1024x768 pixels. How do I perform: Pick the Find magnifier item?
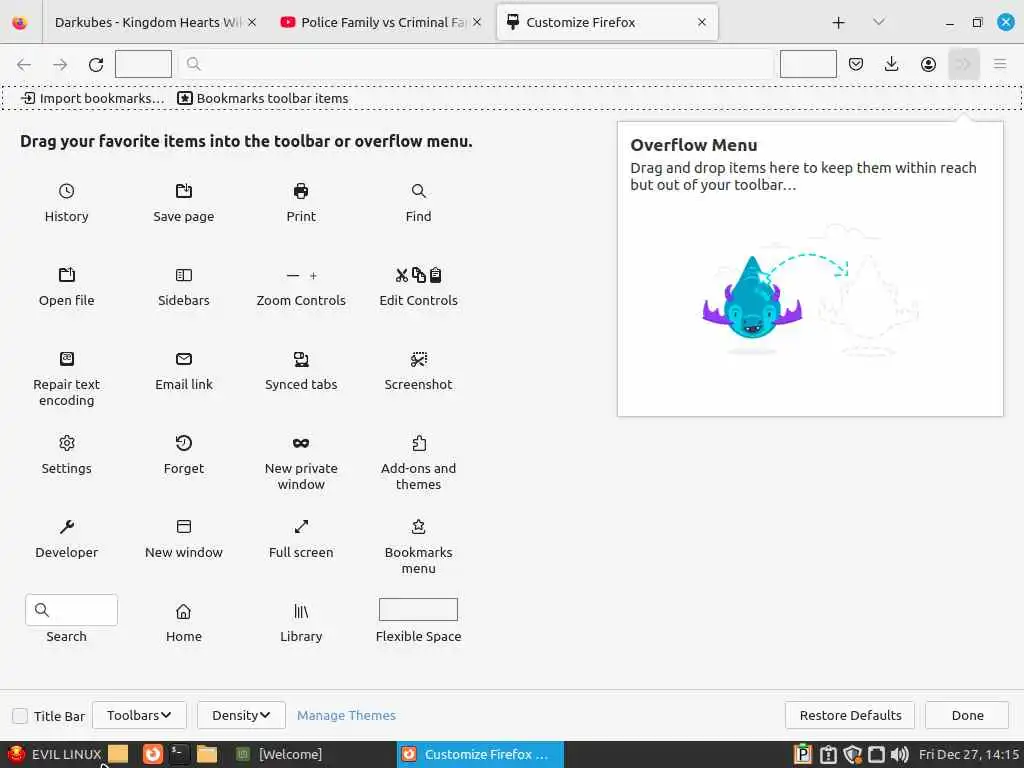click(x=419, y=203)
